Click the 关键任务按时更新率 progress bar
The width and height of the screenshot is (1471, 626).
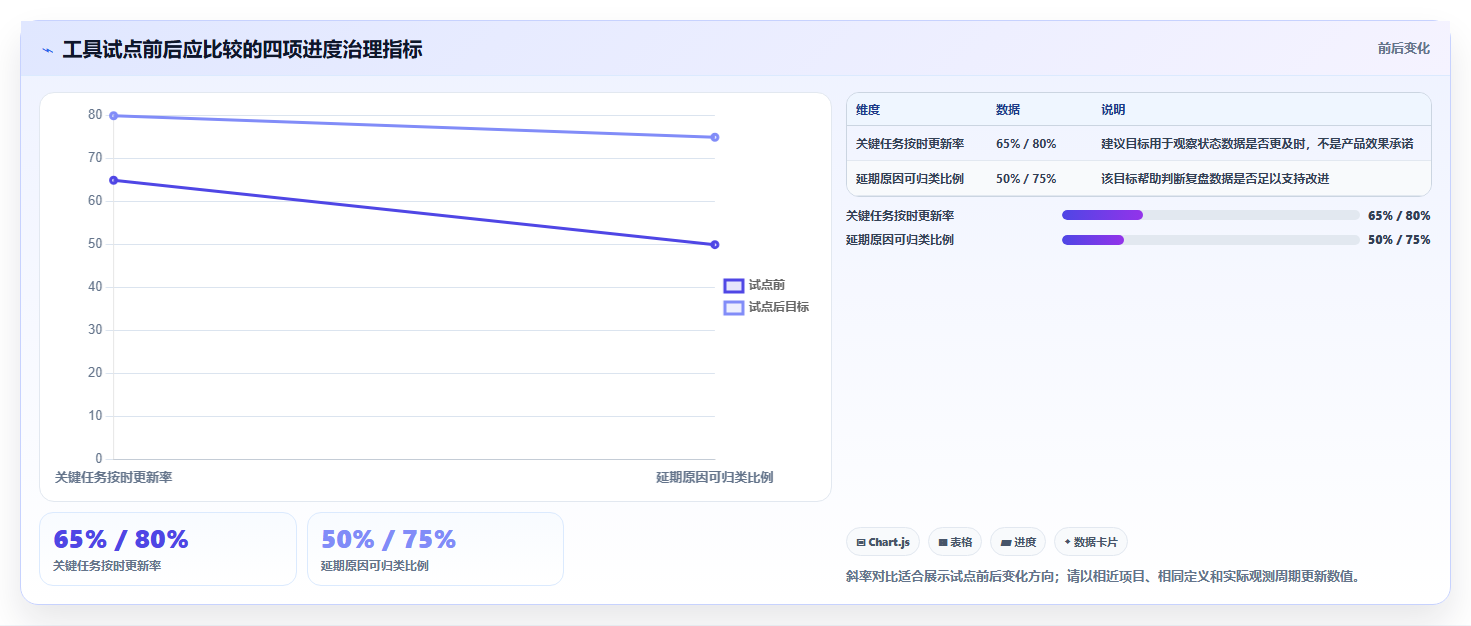[1210, 215]
